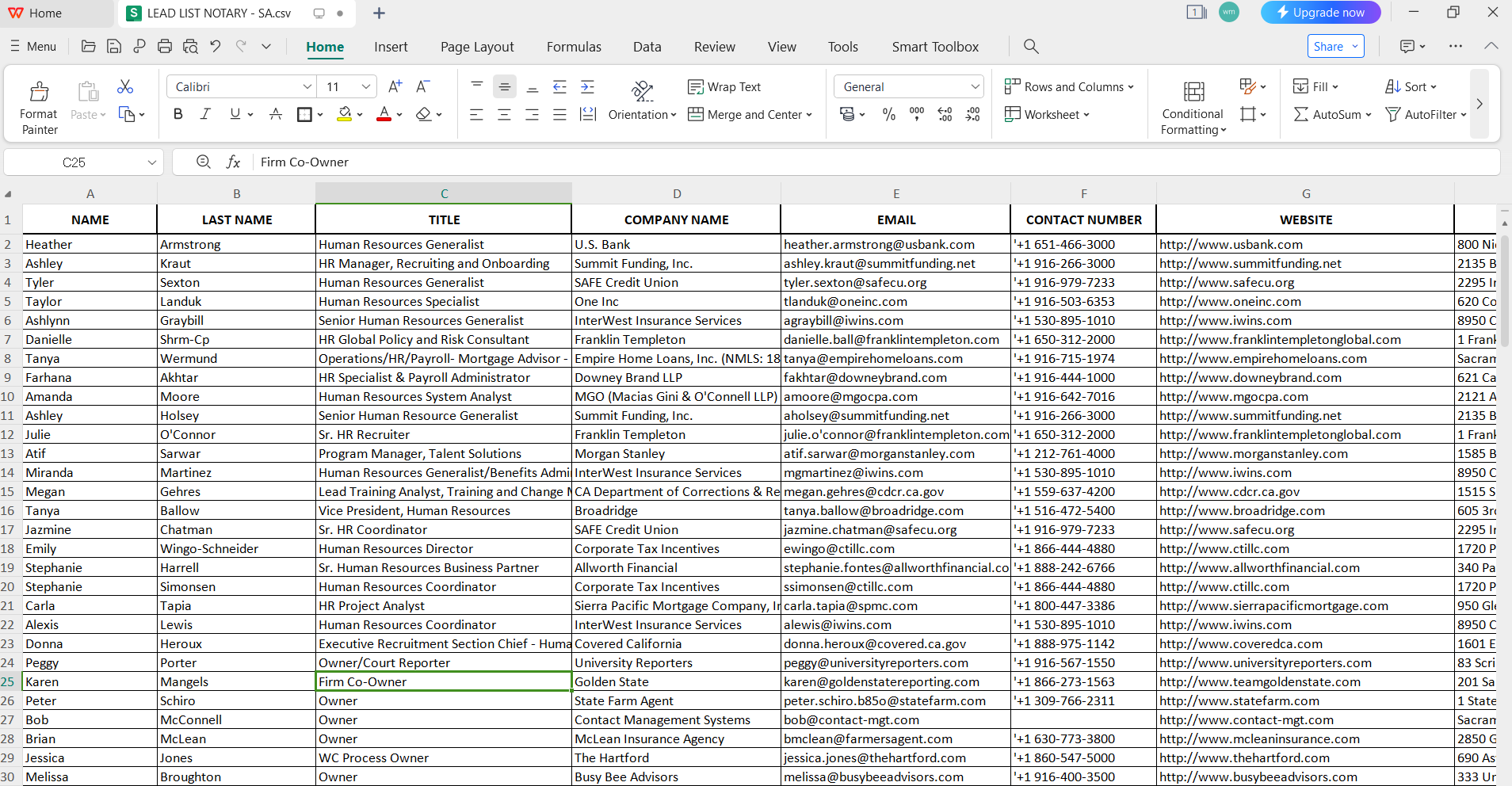Open the font size dropdown

pos(365,86)
